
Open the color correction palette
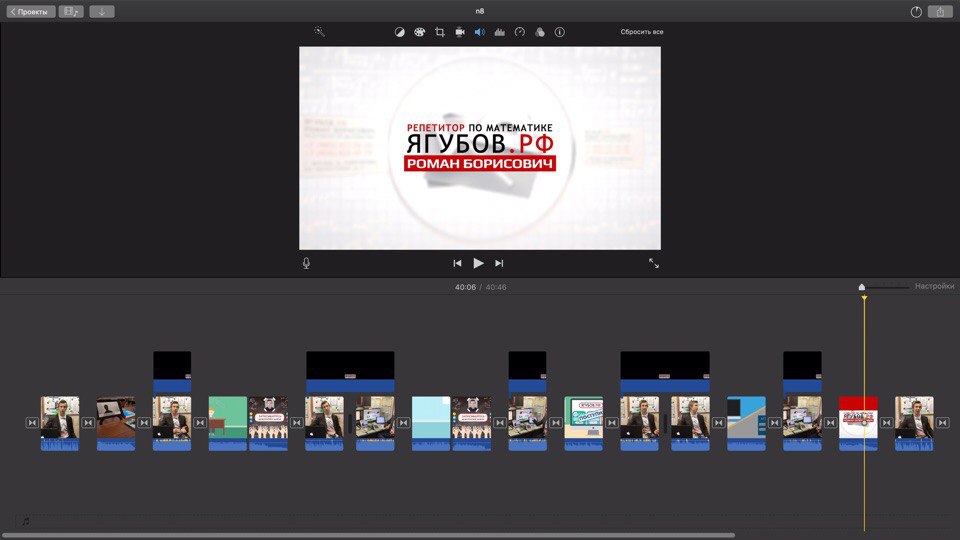[x=419, y=32]
